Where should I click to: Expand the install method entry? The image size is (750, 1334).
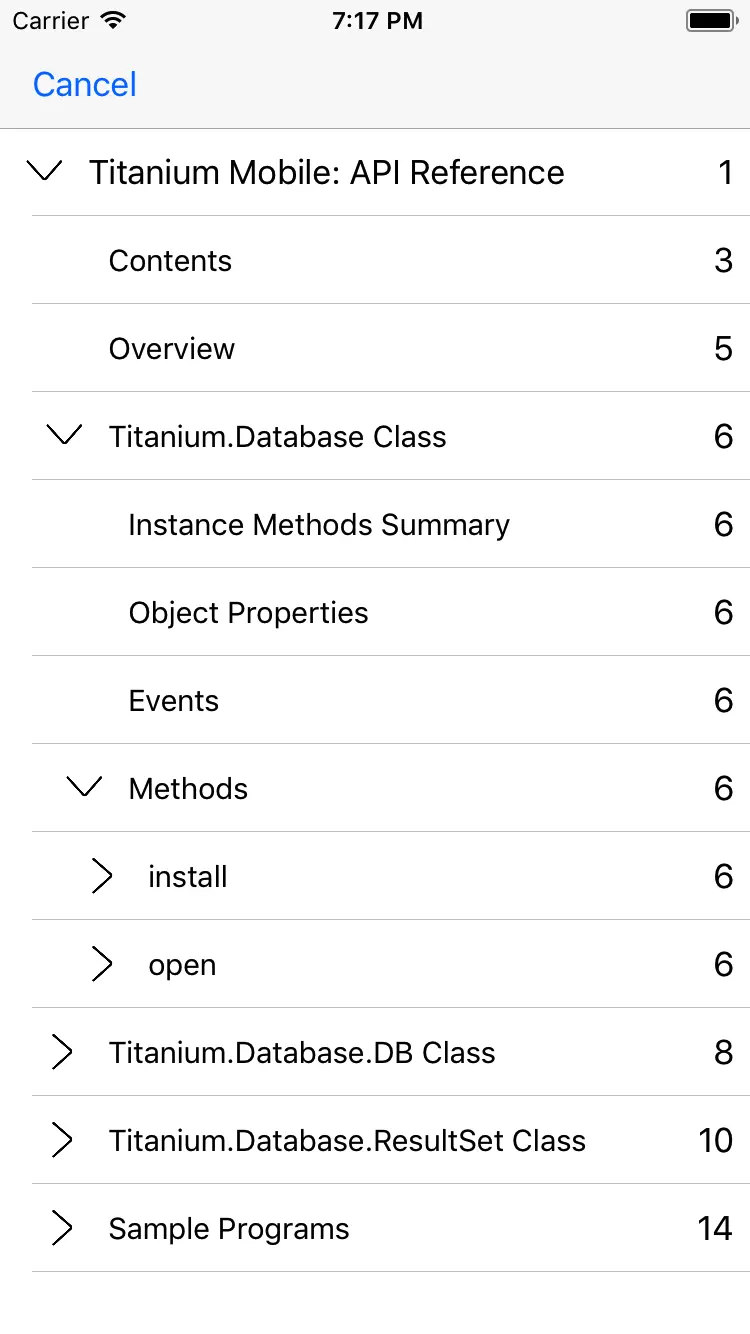coord(102,876)
